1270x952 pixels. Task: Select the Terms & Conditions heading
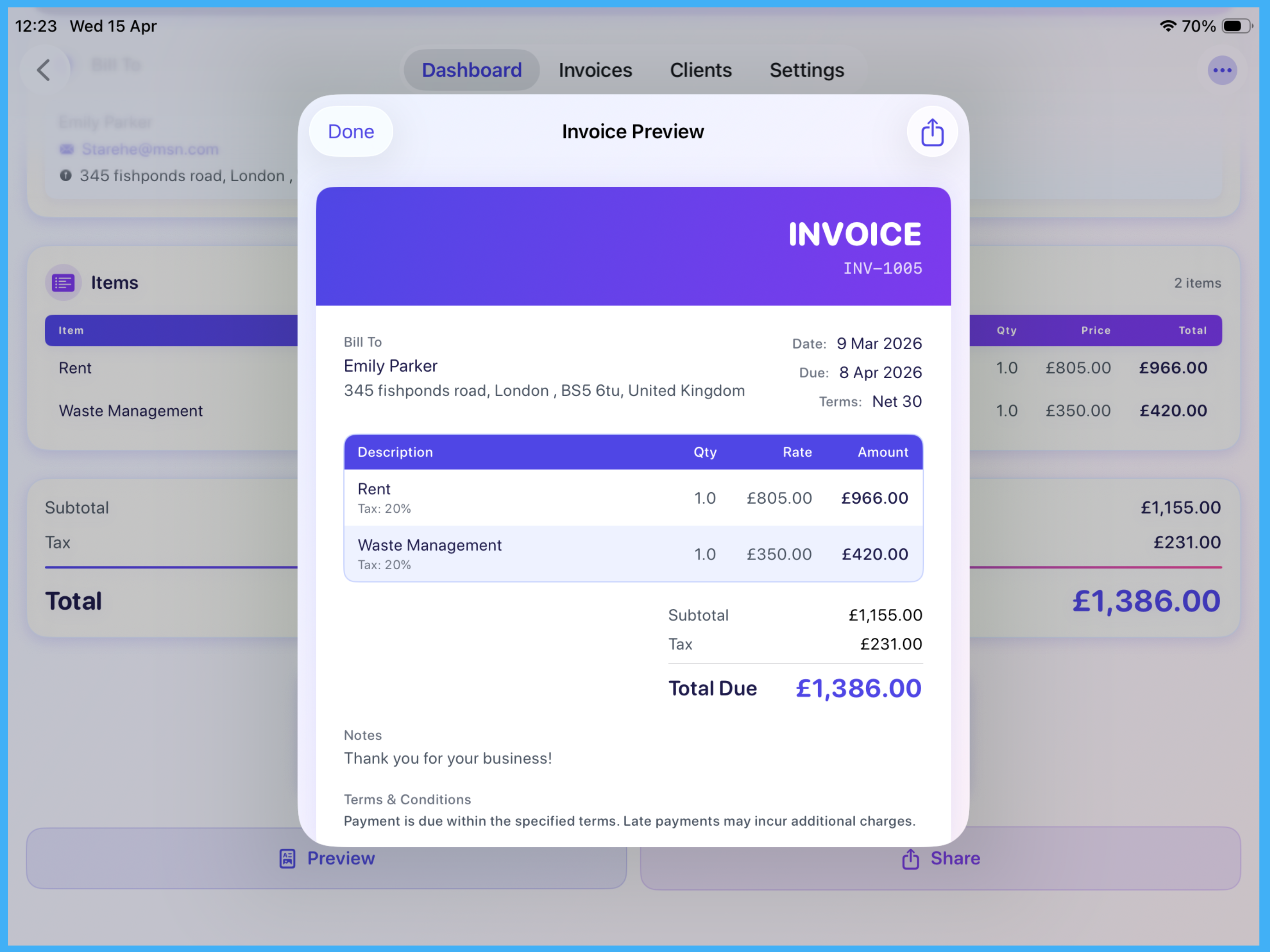[x=407, y=799]
